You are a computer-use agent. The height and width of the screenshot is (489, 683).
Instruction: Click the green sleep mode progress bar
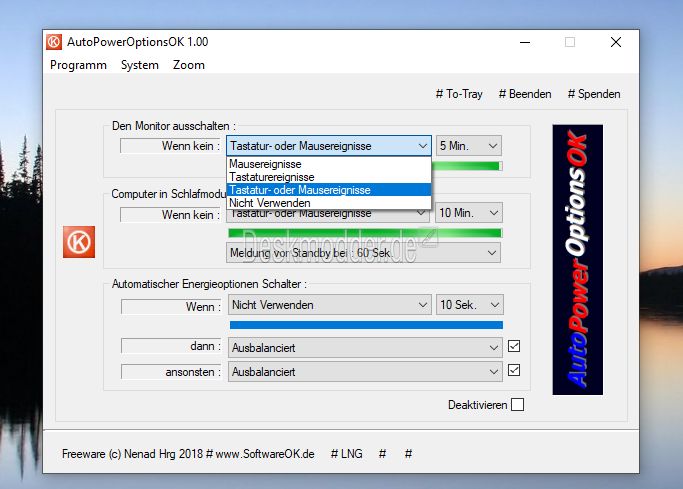click(x=365, y=233)
